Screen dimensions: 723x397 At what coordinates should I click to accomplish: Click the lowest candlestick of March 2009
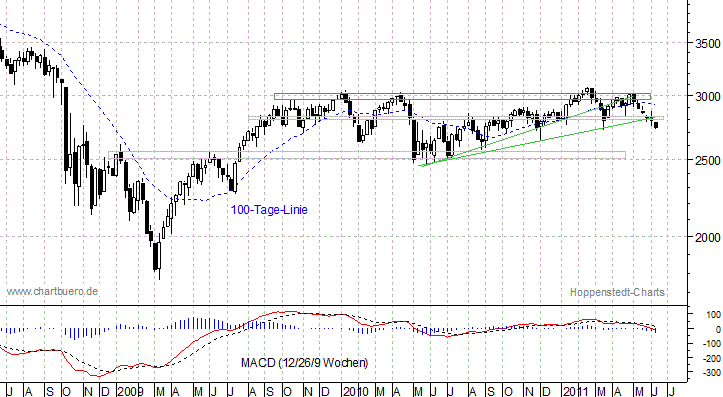(159, 256)
